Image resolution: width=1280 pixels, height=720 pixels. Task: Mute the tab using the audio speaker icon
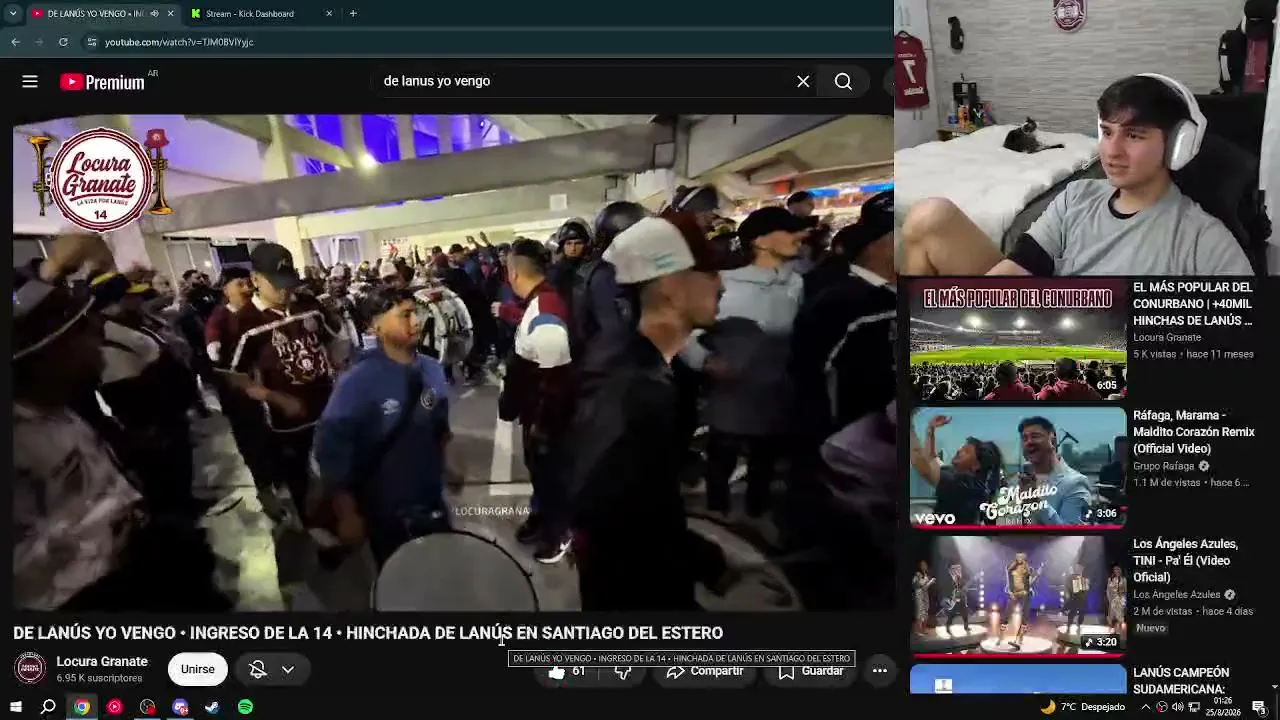tap(153, 13)
